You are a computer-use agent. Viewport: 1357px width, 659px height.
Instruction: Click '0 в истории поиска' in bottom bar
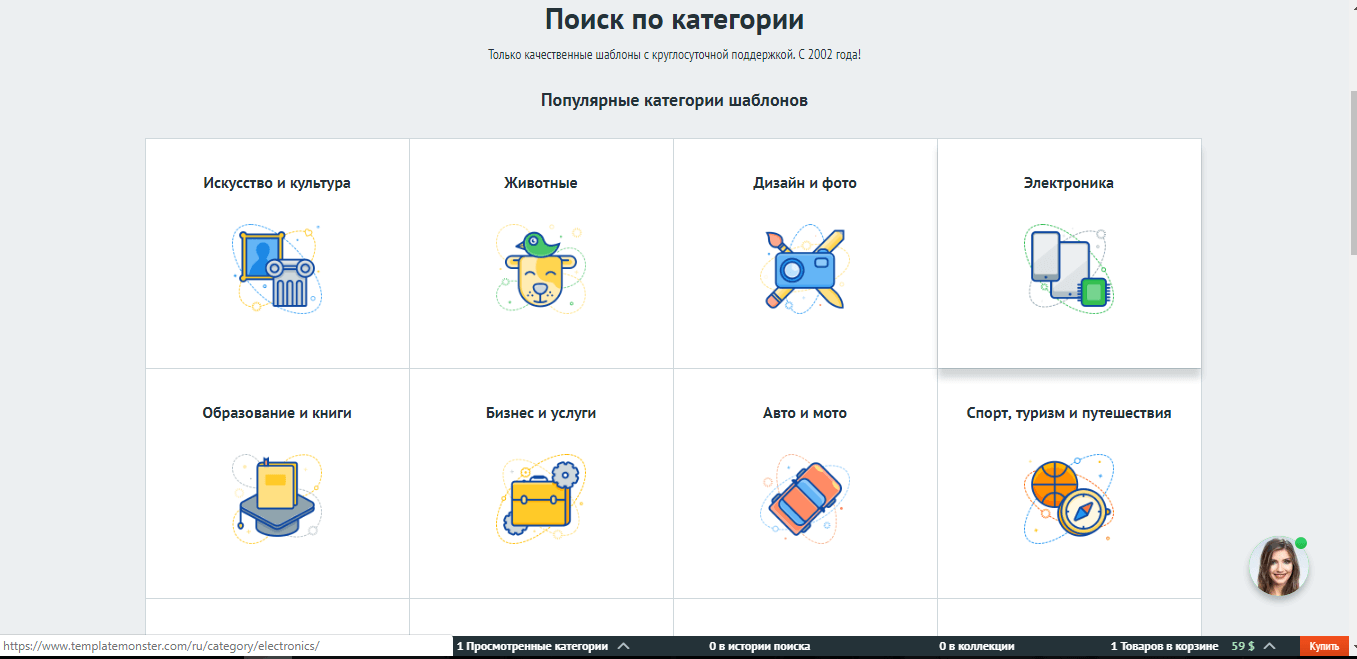click(759, 647)
